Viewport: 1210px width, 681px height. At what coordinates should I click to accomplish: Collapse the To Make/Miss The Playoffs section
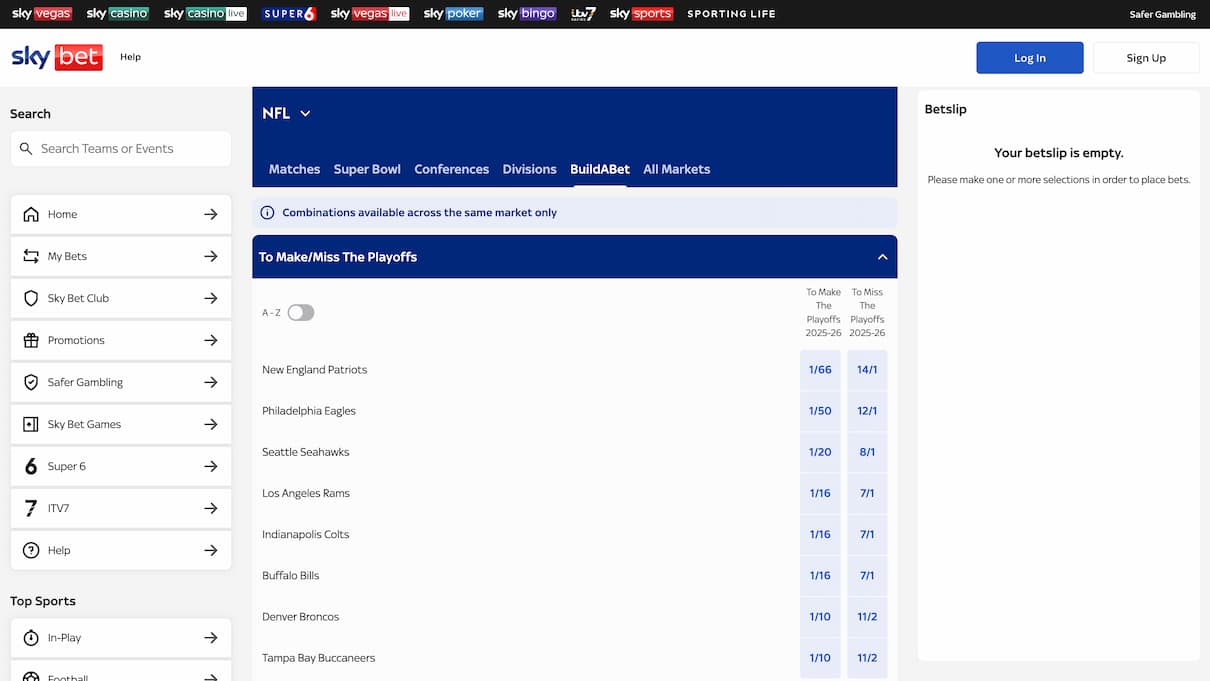[x=882, y=256]
